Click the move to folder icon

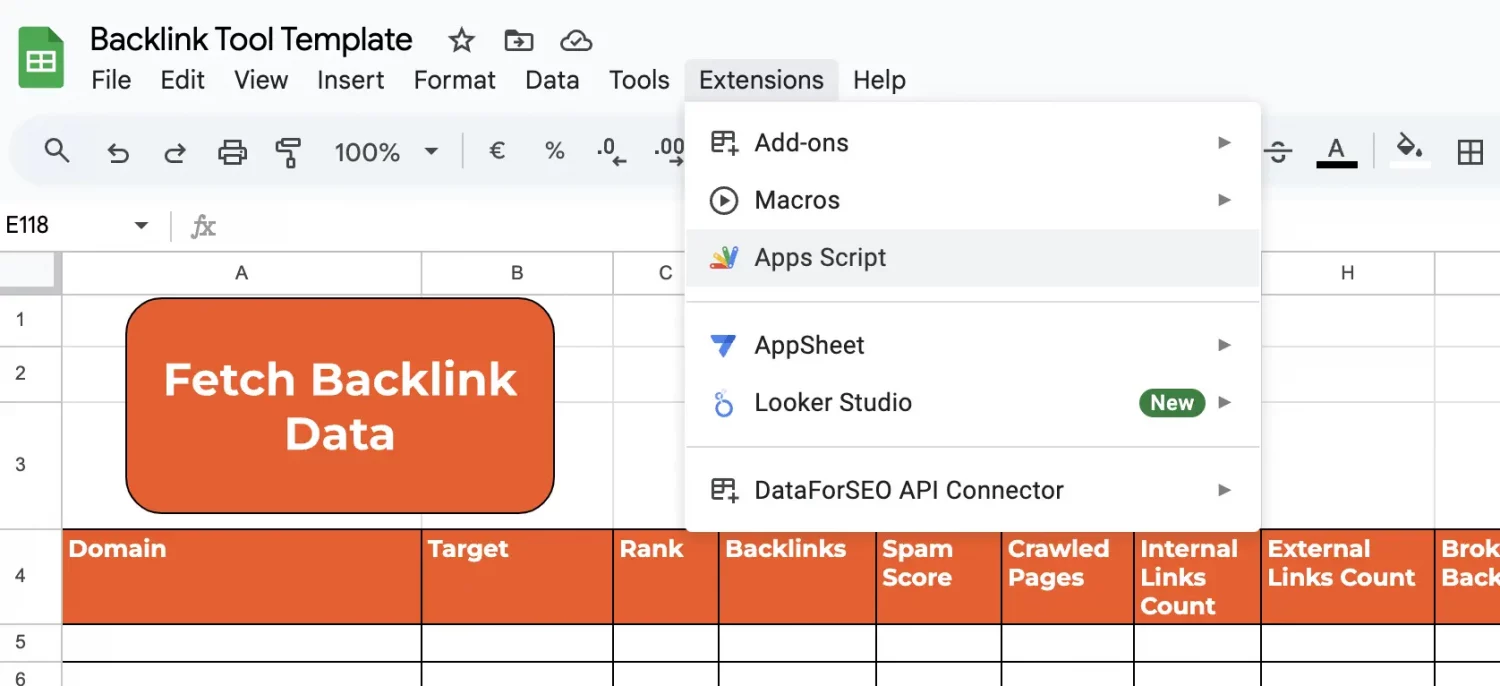click(518, 40)
